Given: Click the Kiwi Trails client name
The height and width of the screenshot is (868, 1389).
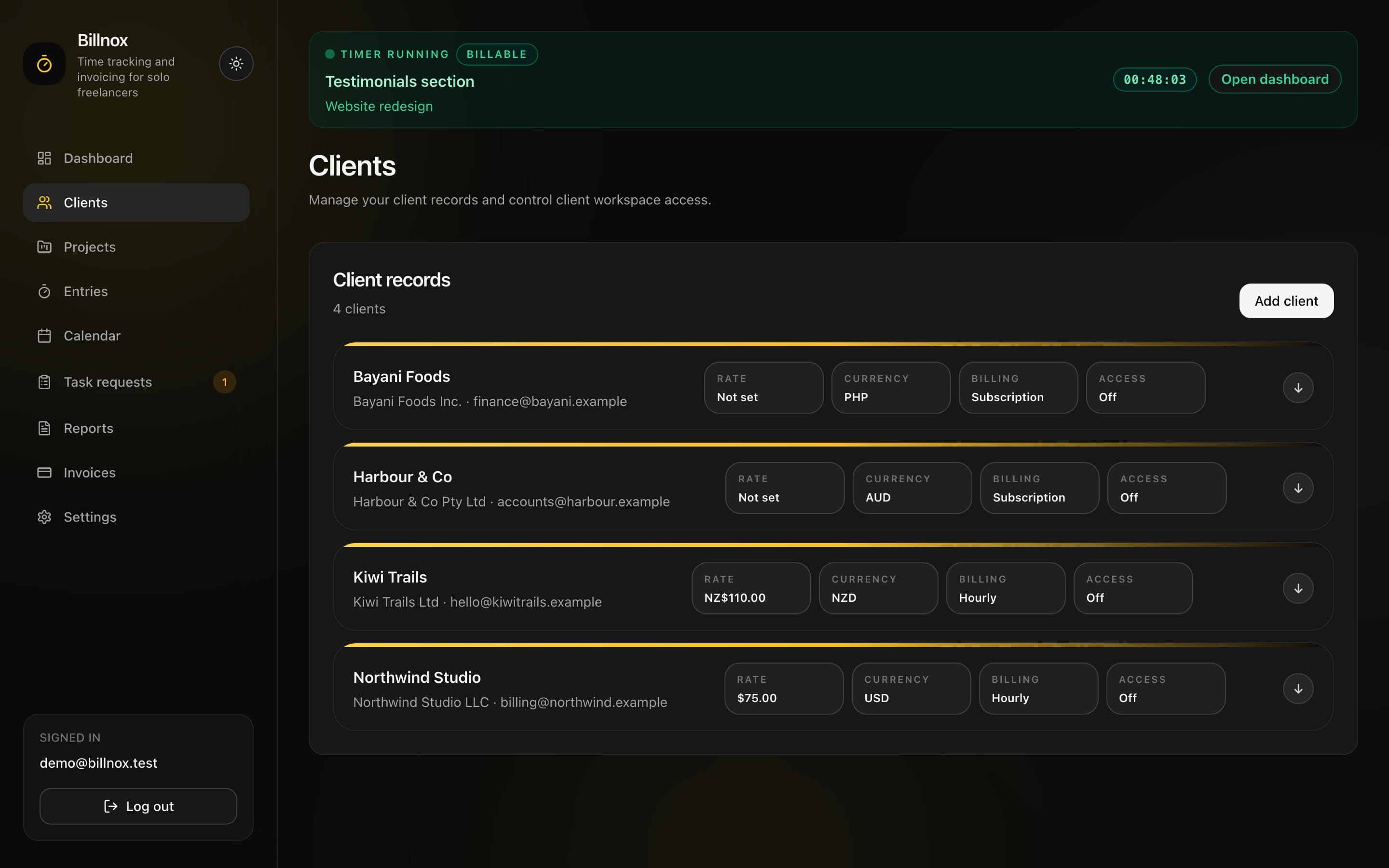Looking at the screenshot, I should [390, 577].
